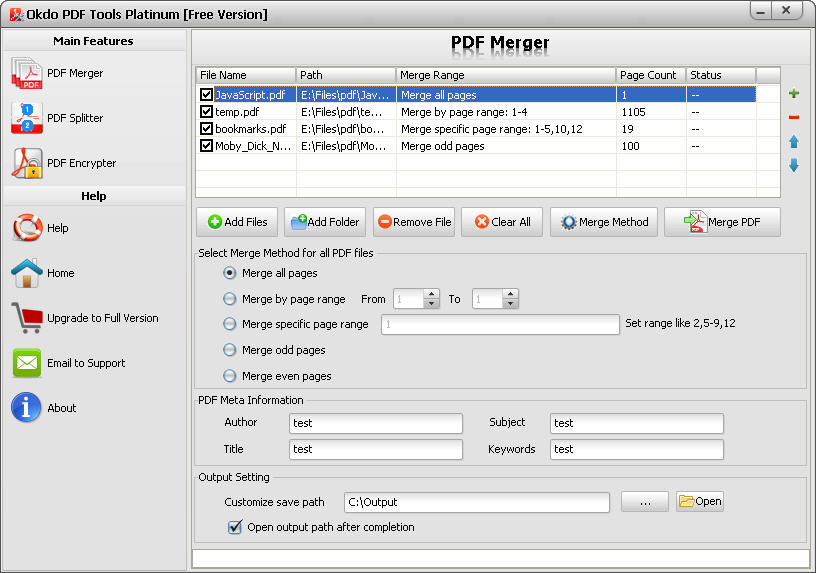Click Add Files button
Image resolution: width=816 pixels, height=573 pixels.
click(x=237, y=222)
